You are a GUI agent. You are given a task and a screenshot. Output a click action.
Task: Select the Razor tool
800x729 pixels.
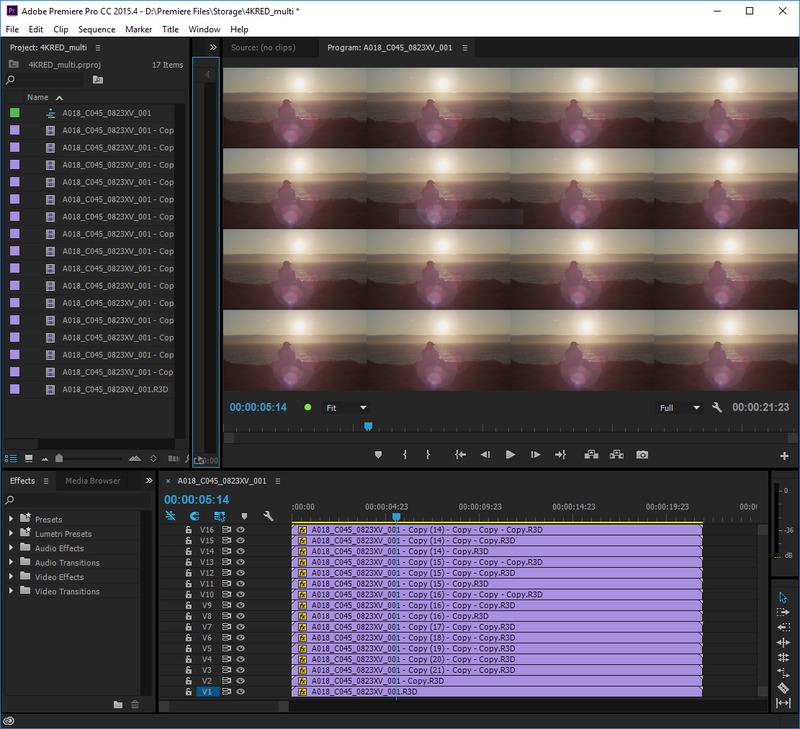[783, 688]
